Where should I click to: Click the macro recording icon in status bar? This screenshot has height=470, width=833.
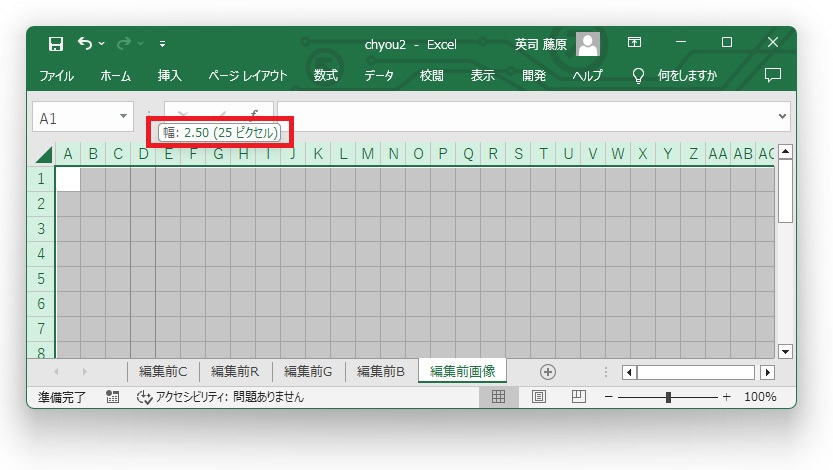(x=112, y=397)
